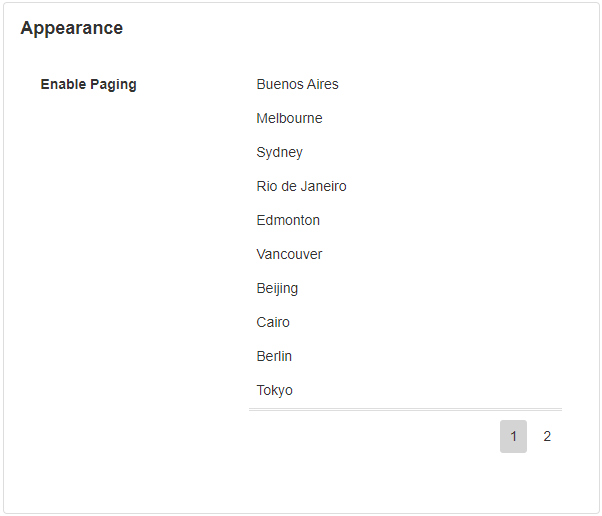
Task: Select Berlin from the list
Action: (x=274, y=357)
